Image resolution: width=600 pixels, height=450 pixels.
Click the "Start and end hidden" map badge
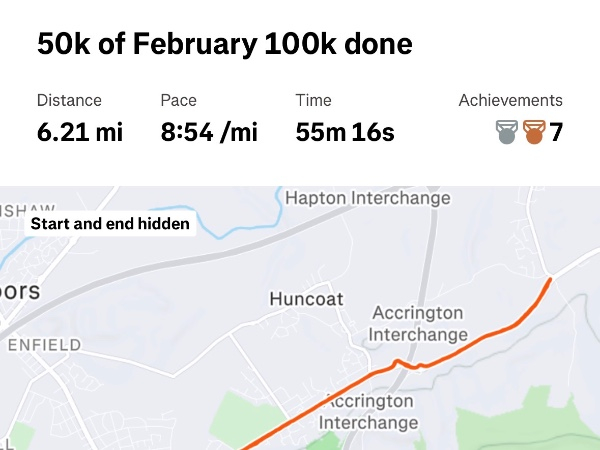click(110, 224)
